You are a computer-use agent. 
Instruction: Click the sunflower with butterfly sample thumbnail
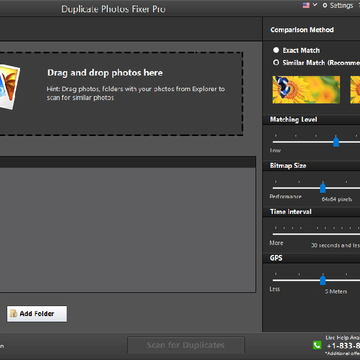[306, 90]
